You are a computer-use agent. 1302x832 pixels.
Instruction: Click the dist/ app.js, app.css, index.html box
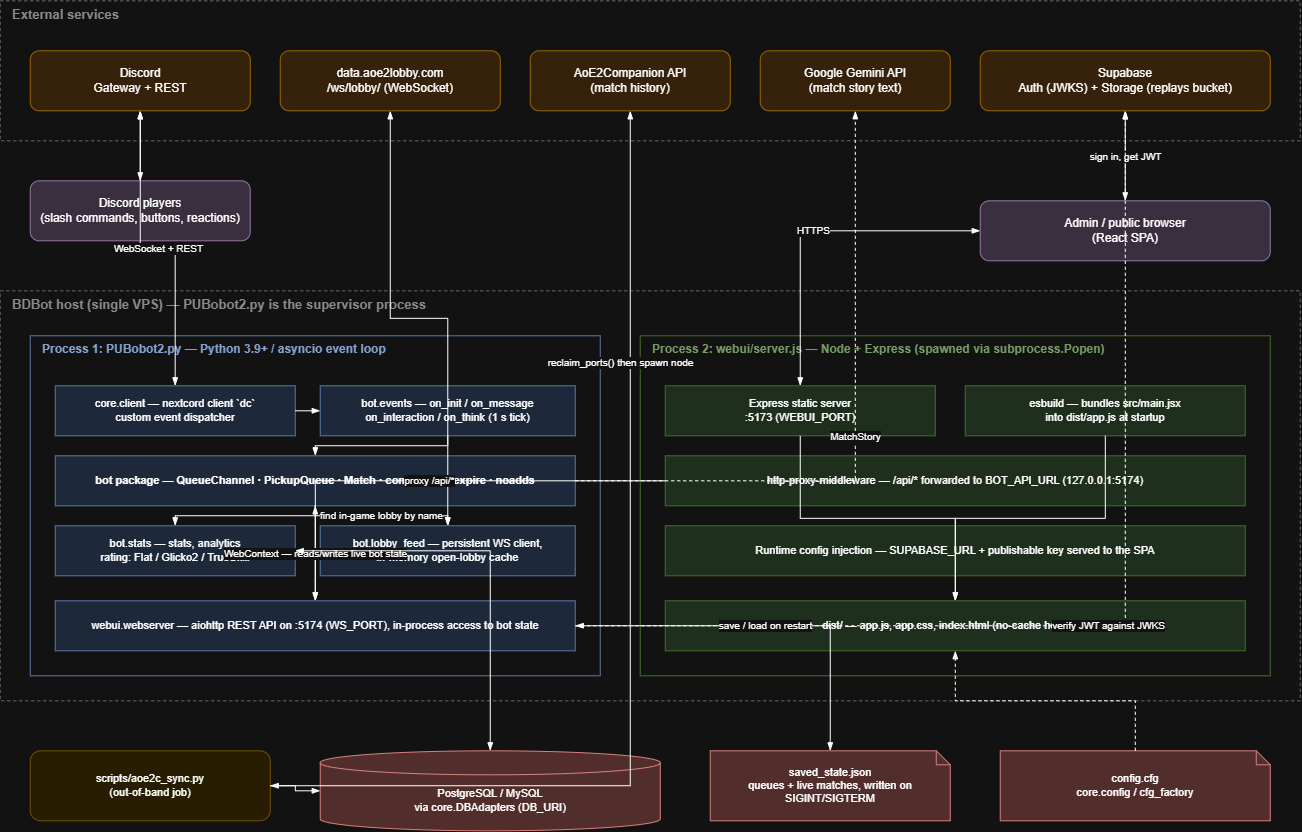coord(955,625)
